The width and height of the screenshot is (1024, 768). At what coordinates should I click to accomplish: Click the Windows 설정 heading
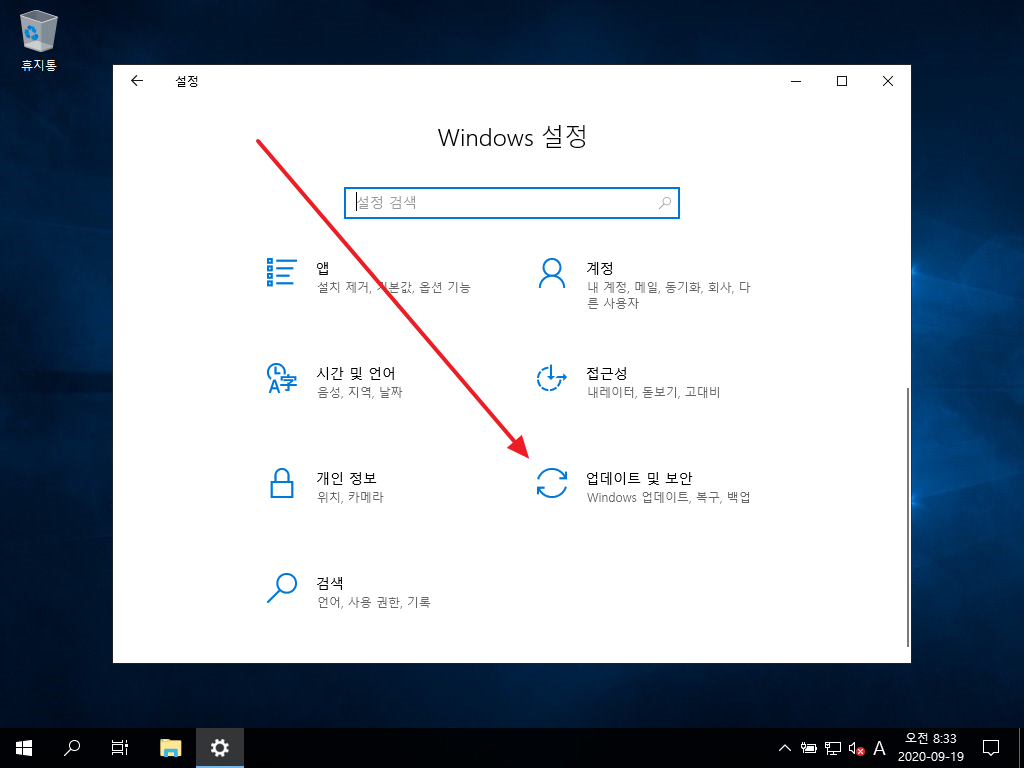[x=512, y=137]
